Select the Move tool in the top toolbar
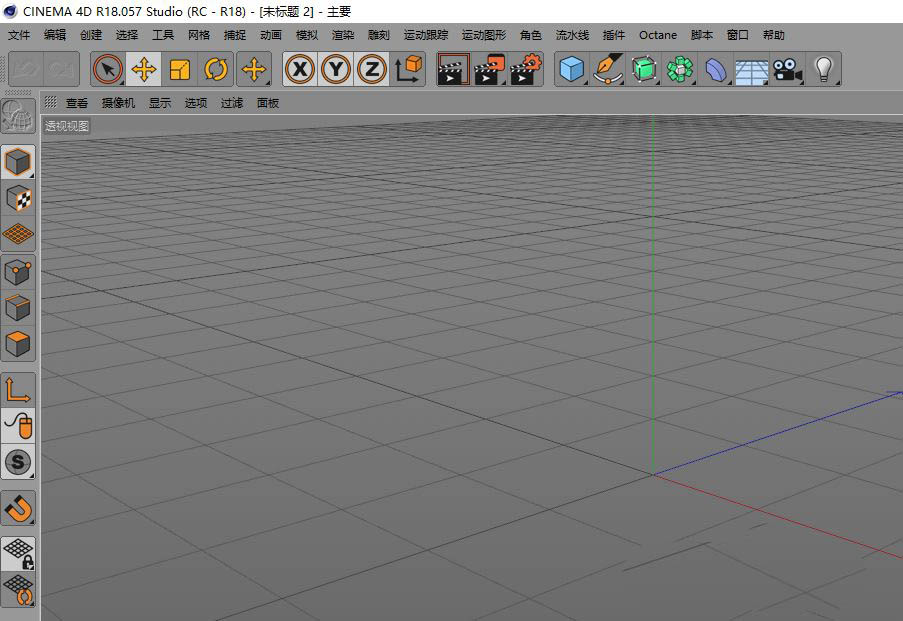Screen dimensions: 903x621 (x=144, y=70)
